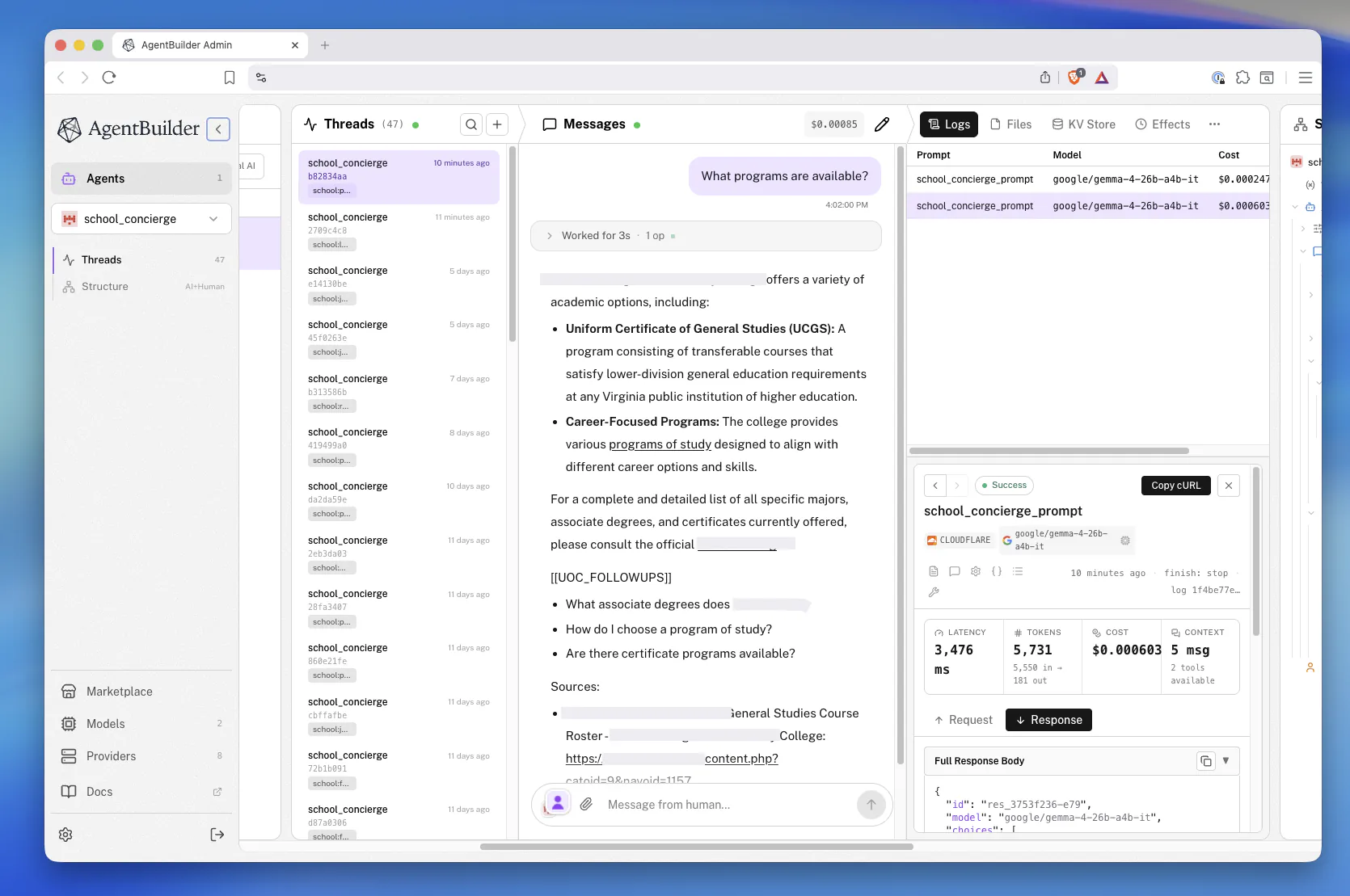Click the Success status badge
Screen dimensions: 1350x896
click(1004, 486)
